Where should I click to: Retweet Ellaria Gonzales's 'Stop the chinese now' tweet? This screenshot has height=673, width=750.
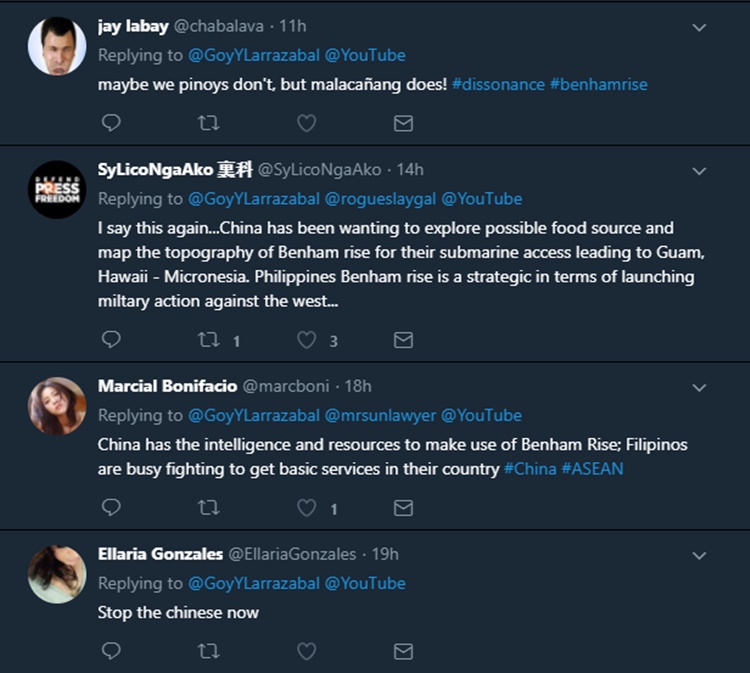210,651
